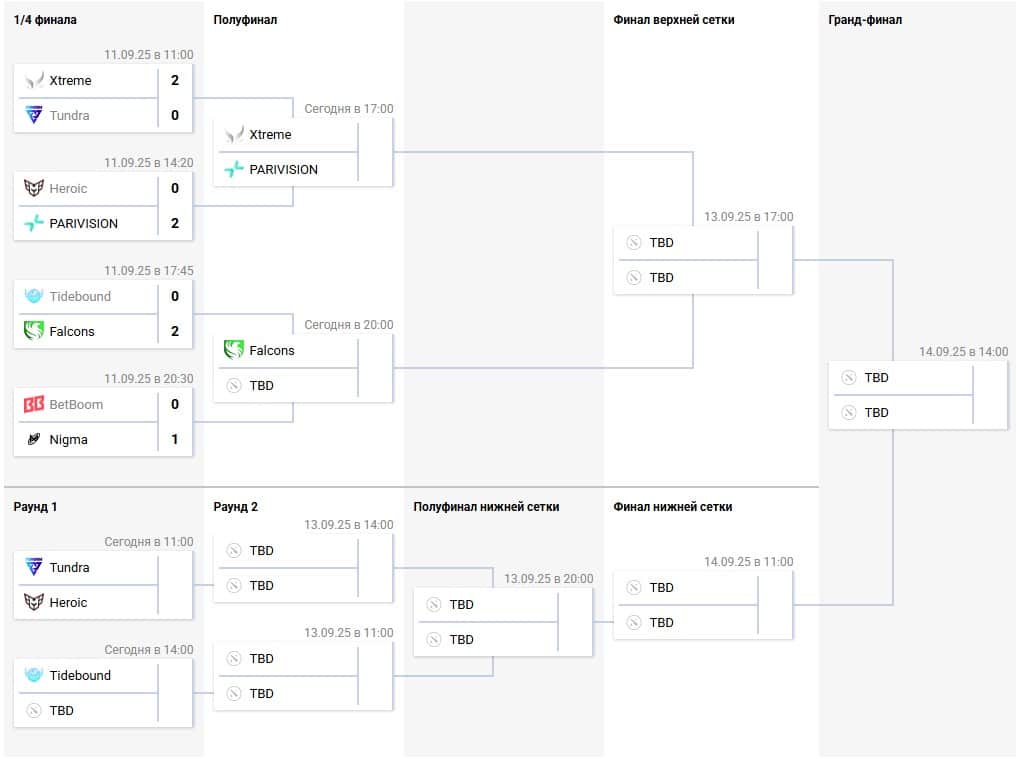Screen dimensions: 1016x759
Task: Click the Tundra logo in the 1/4 финала match
Action: tap(34, 115)
